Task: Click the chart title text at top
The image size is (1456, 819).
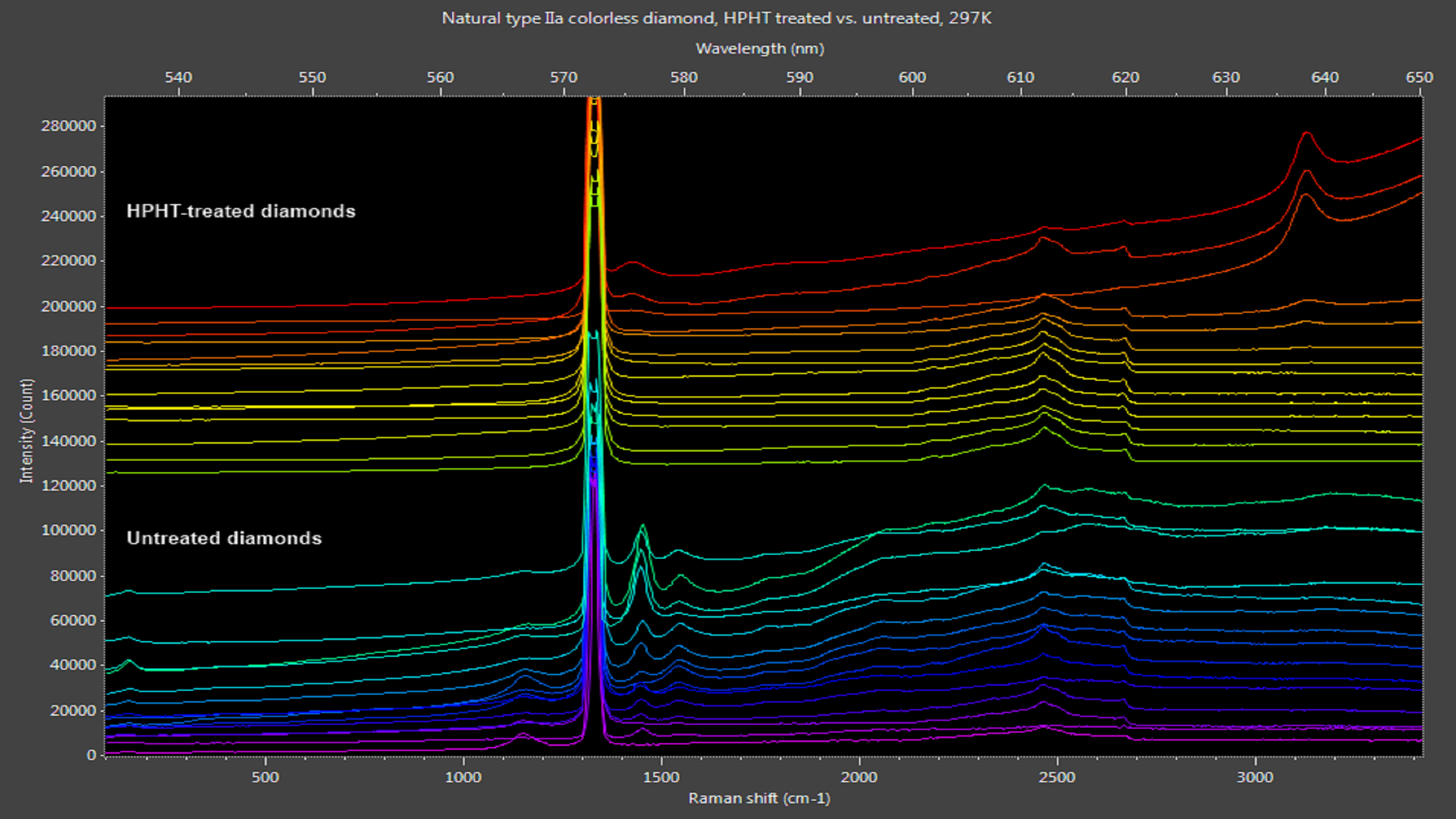Action: pos(716,18)
